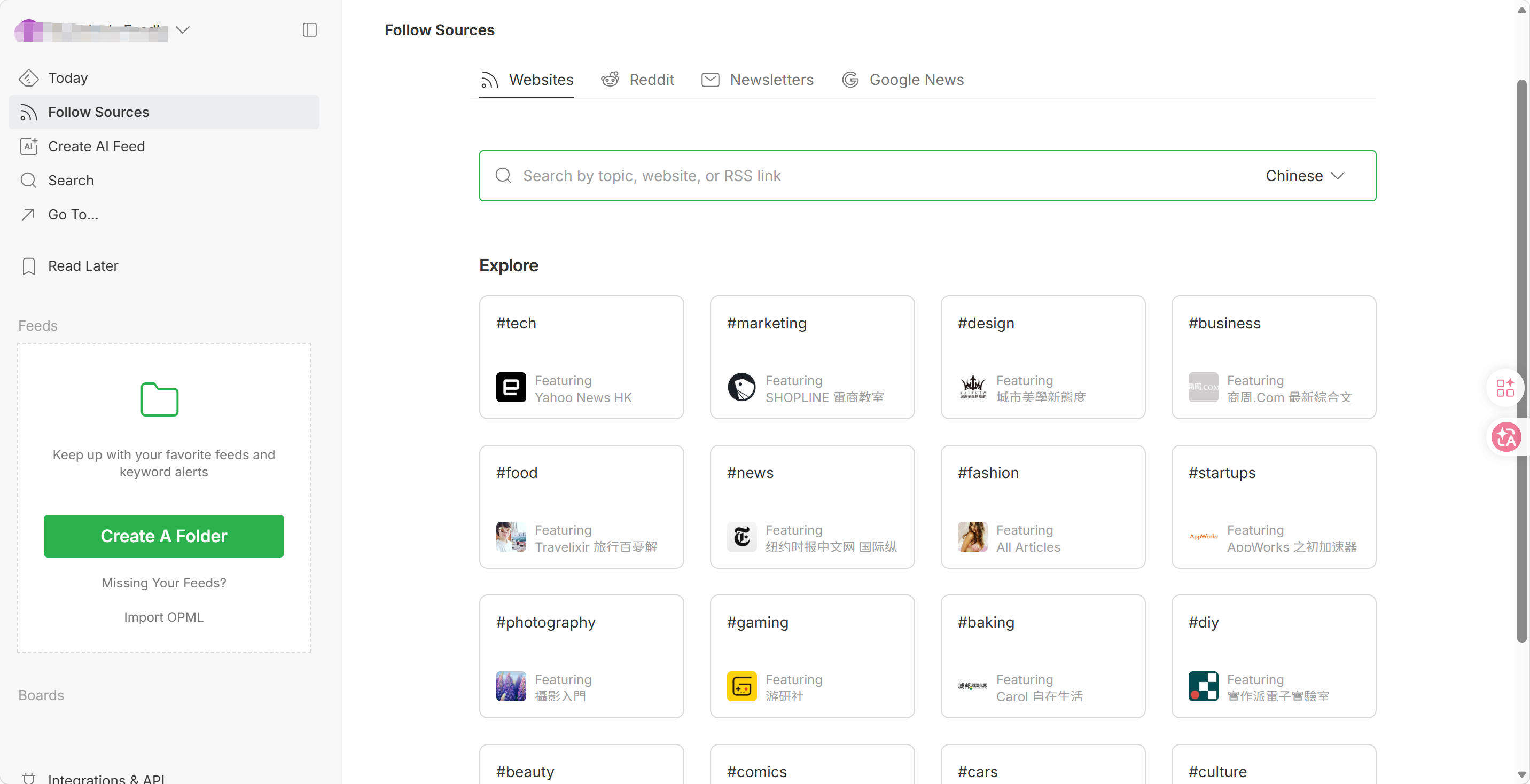This screenshot has width=1530, height=784.
Task: Switch to the Newsletters tab
Action: coord(758,80)
